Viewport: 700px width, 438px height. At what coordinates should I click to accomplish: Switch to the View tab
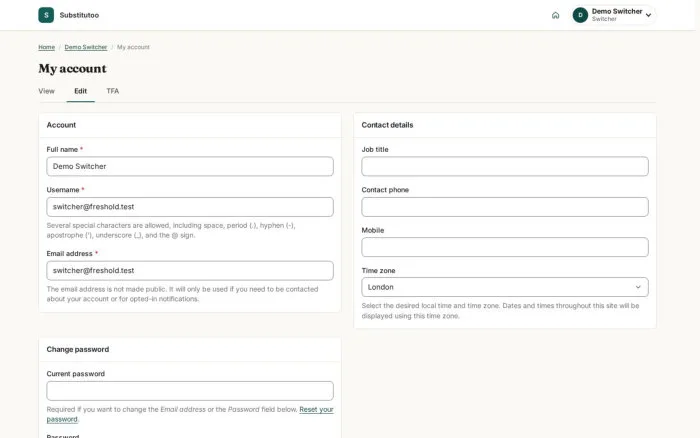(x=46, y=91)
